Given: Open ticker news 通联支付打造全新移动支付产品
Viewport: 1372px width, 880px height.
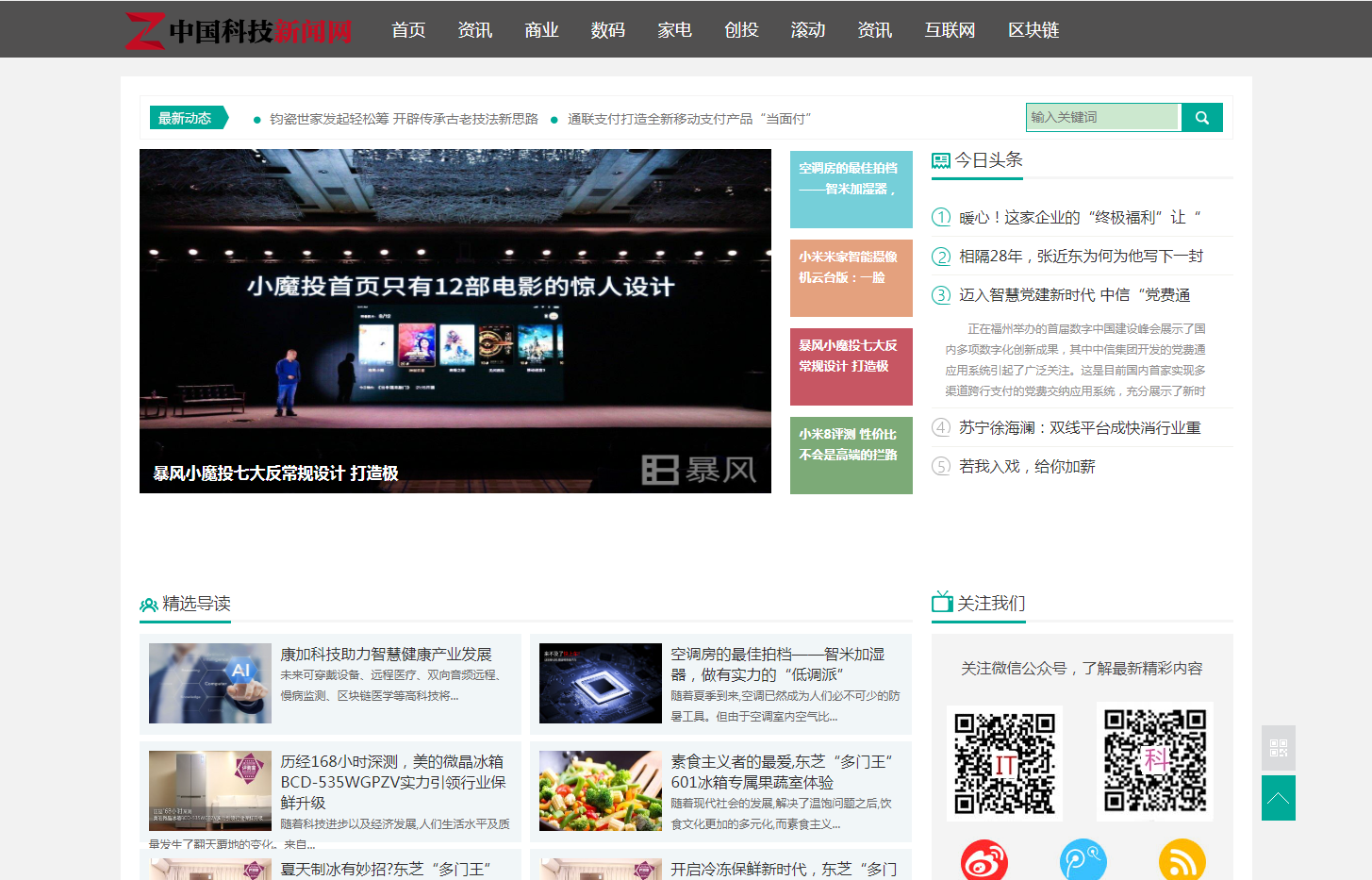Looking at the screenshot, I should click(689, 119).
